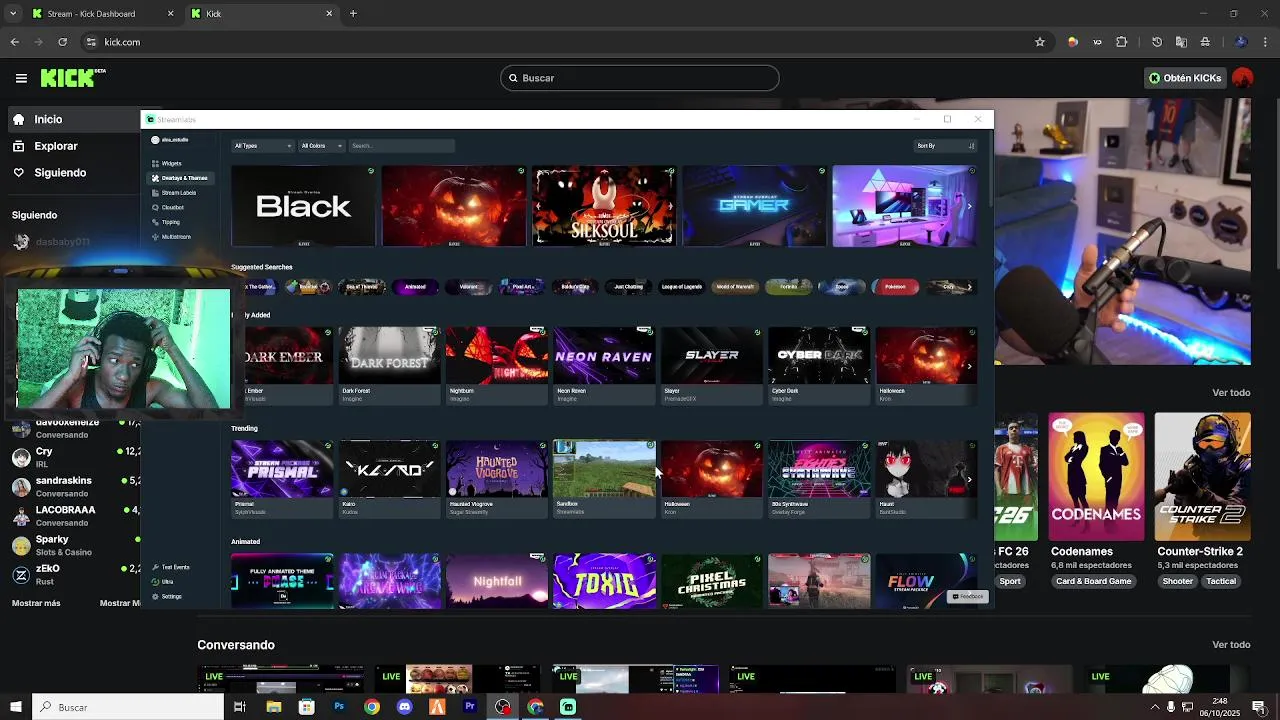Open Tipping in Streamlabs sidebar
Viewport: 1280px width, 720px height.
[170, 222]
